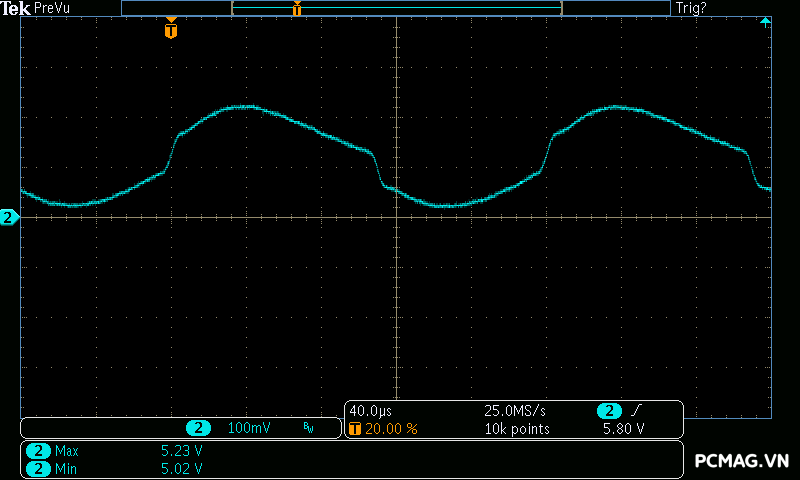Click the orange T icon beside 20.00 %
The height and width of the screenshot is (480, 800).
click(354, 429)
